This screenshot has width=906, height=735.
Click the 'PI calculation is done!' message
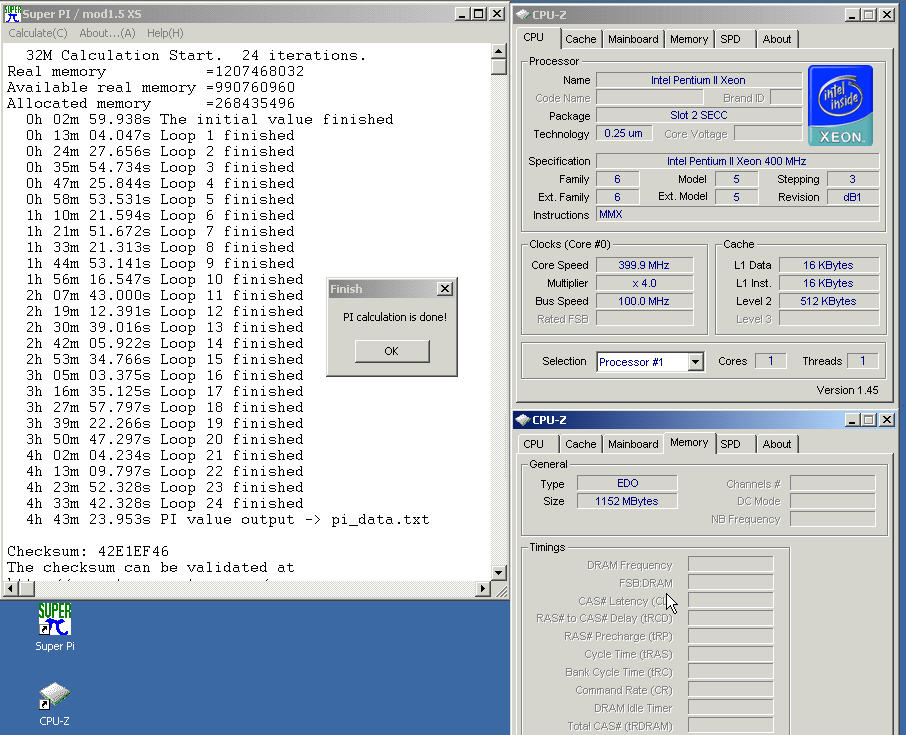[x=395, y=317]
